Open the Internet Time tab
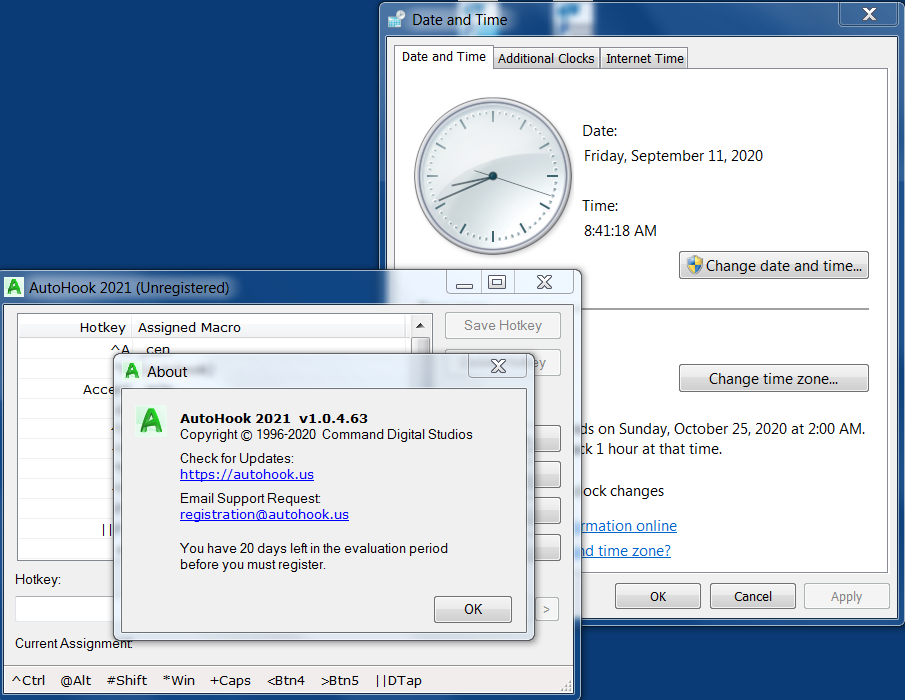The image size is (905, 700). (644, 58)
